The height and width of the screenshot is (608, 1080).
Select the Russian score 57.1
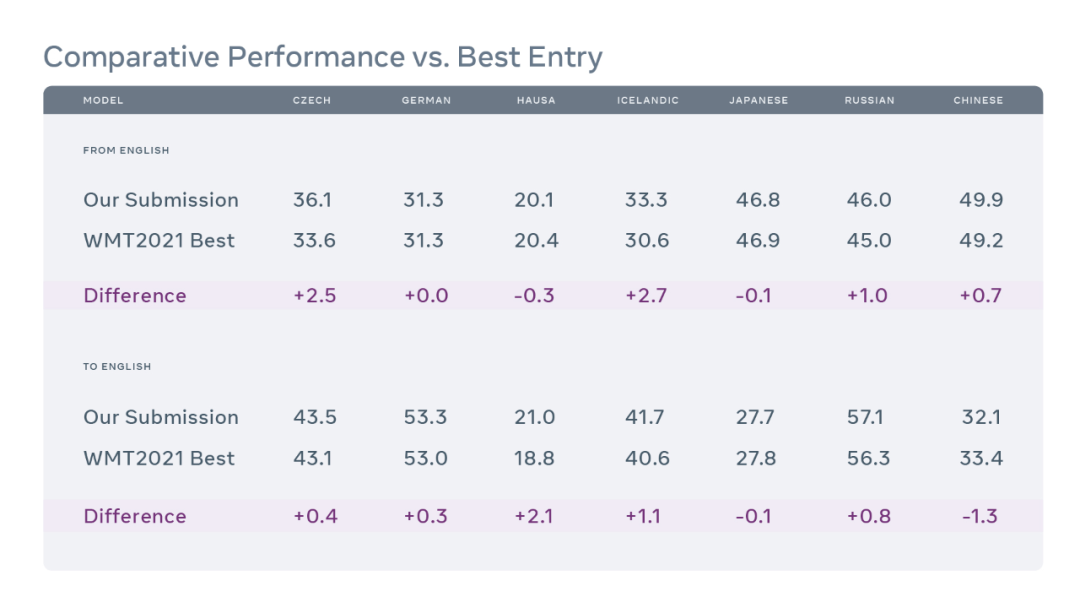[868, 417]
